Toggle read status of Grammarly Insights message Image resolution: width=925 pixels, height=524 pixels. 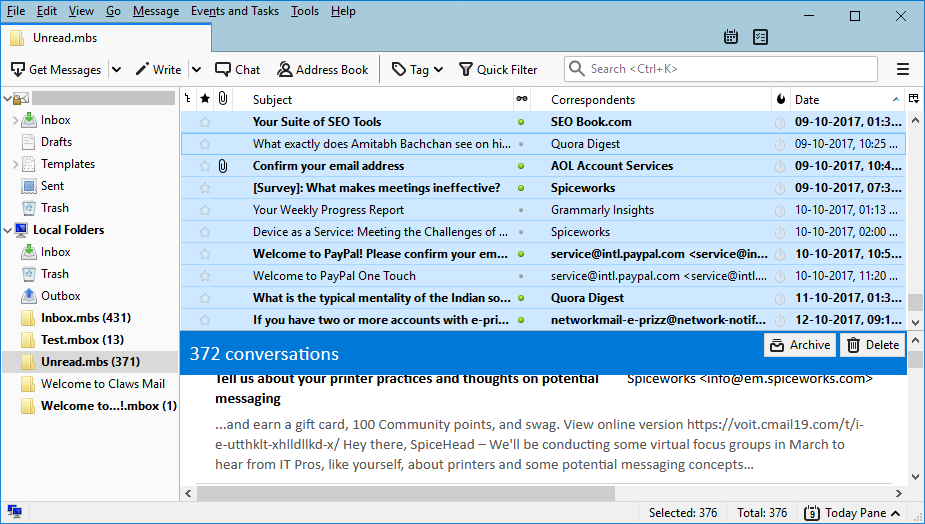521,210
